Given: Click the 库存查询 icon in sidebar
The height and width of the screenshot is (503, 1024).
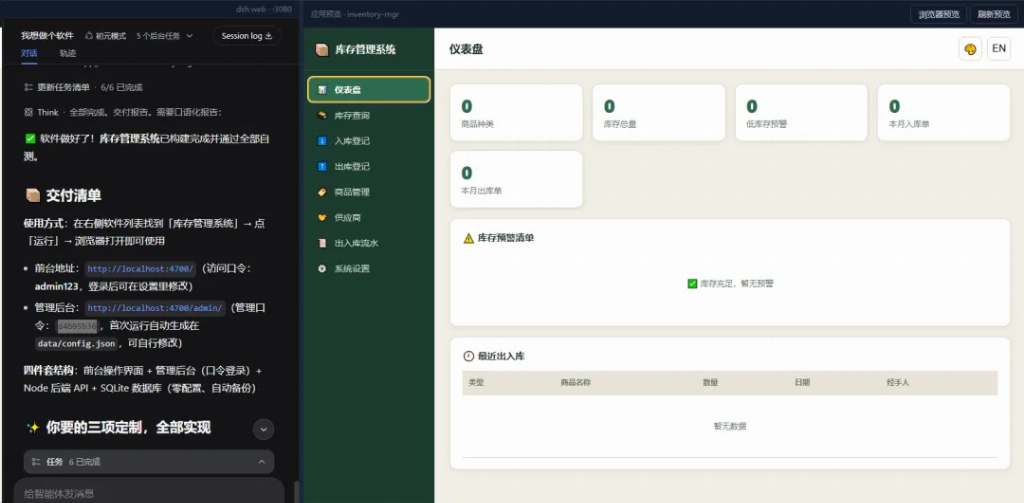Looking at the screenshot, I should [322, 116].
